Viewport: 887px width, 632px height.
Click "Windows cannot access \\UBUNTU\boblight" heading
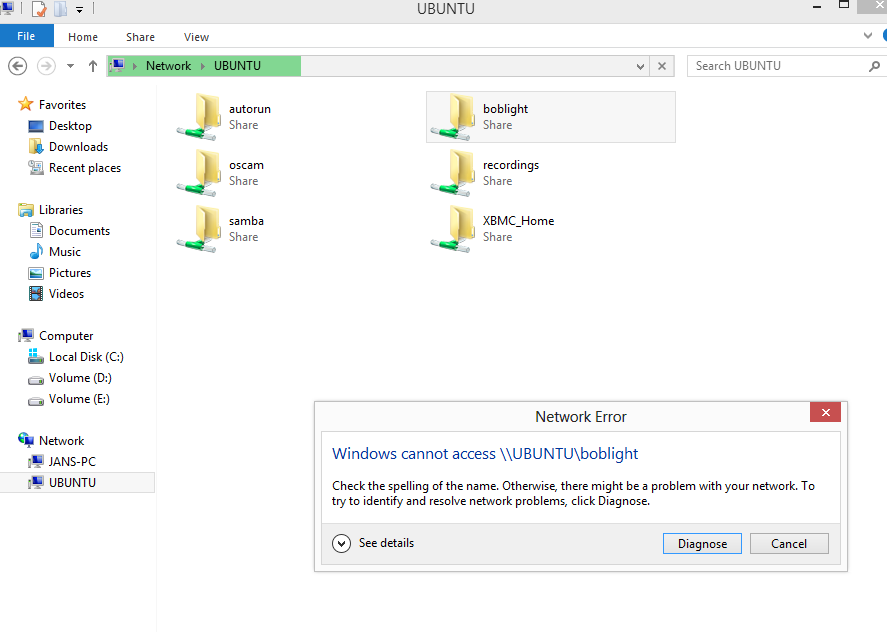pyautogui.click(x=485, y=454)
